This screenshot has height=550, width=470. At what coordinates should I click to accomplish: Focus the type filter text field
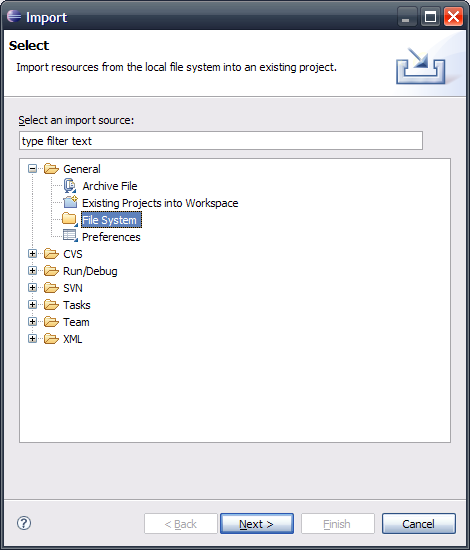(221, 141)
